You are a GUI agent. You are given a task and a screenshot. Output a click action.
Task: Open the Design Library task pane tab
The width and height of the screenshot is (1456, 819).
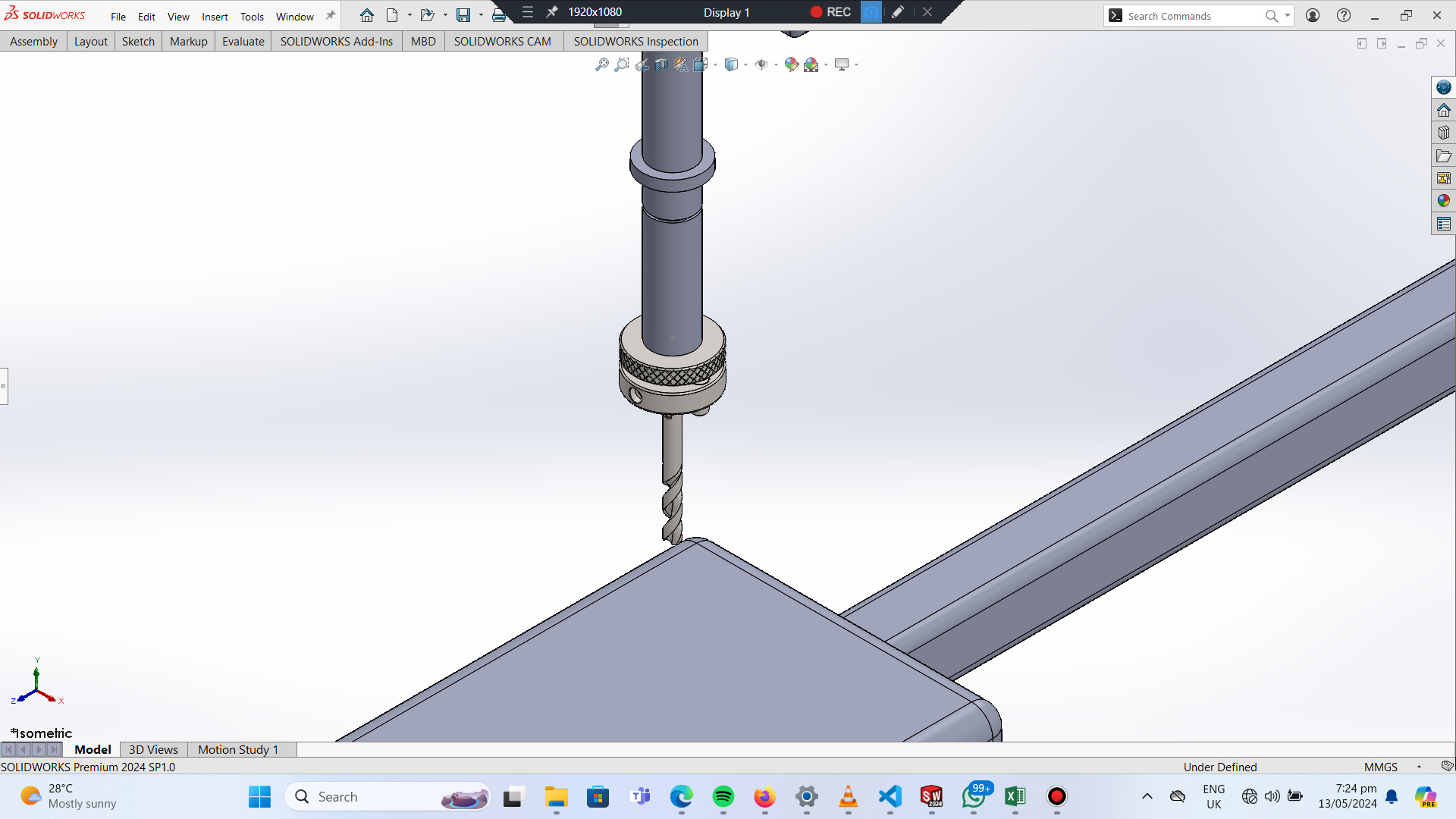(x=1443, y=133)
